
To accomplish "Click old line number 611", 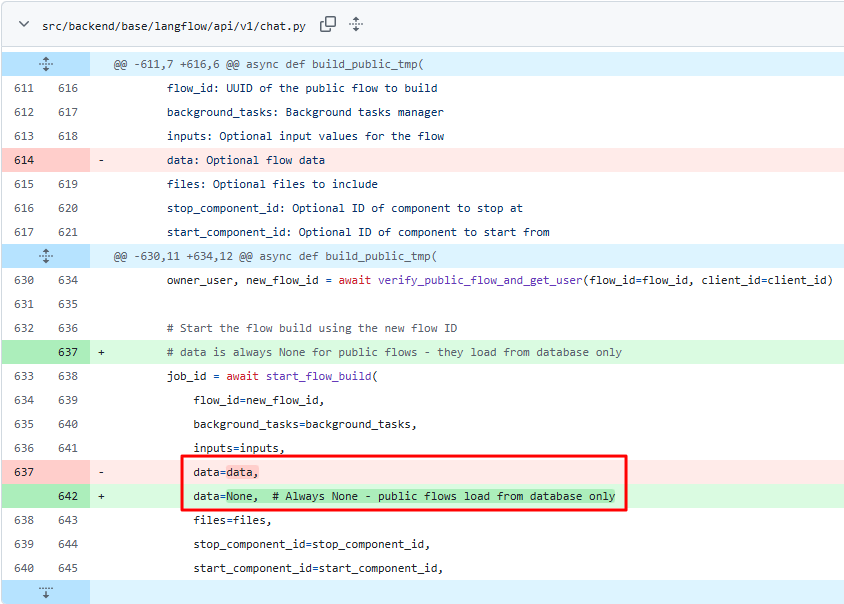I will pos(24,88).
